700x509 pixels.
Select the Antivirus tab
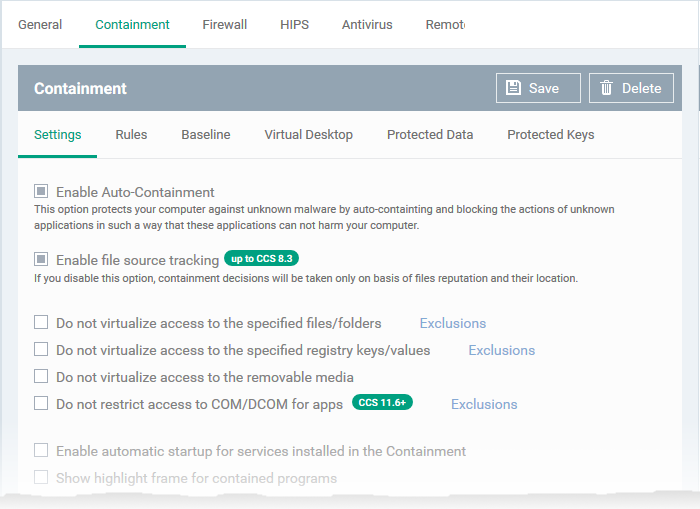[367, 25]
